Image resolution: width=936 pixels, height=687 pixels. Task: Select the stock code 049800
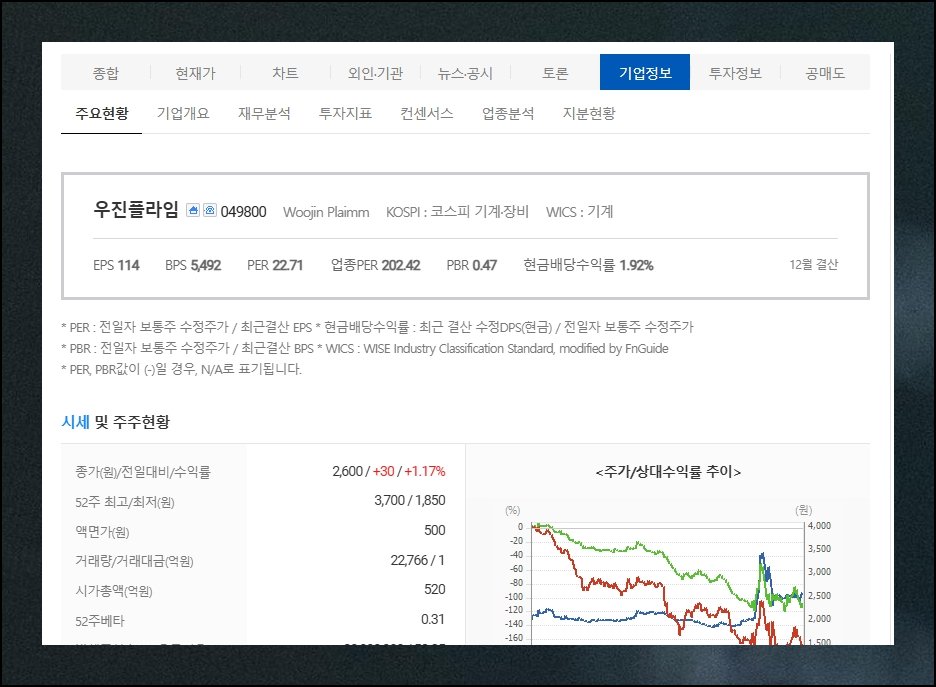pyautogui.click(x=244, y=212)
